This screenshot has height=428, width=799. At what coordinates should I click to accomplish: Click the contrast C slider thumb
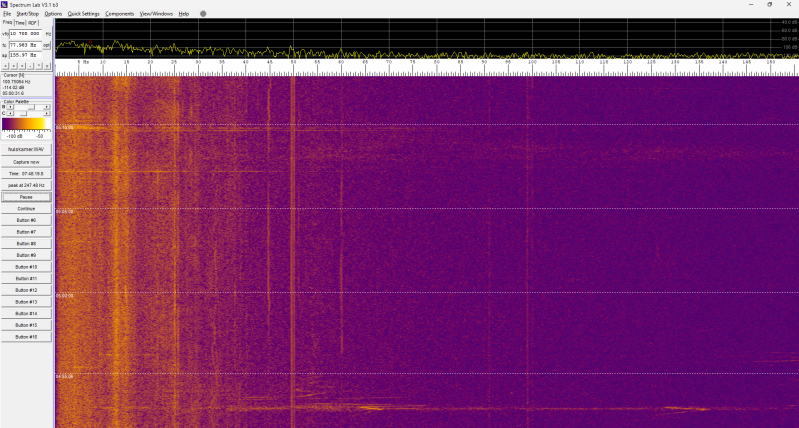pos(23,114)
